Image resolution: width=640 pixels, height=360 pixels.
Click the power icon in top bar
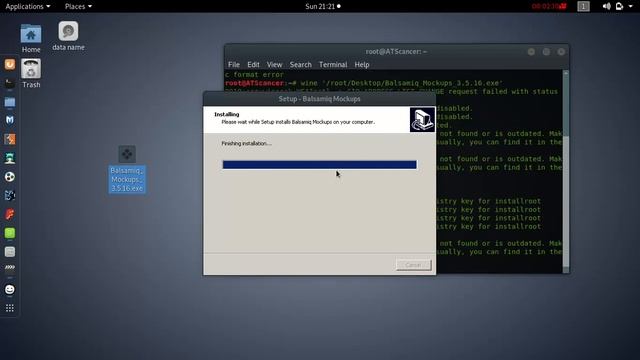[619, 6]
